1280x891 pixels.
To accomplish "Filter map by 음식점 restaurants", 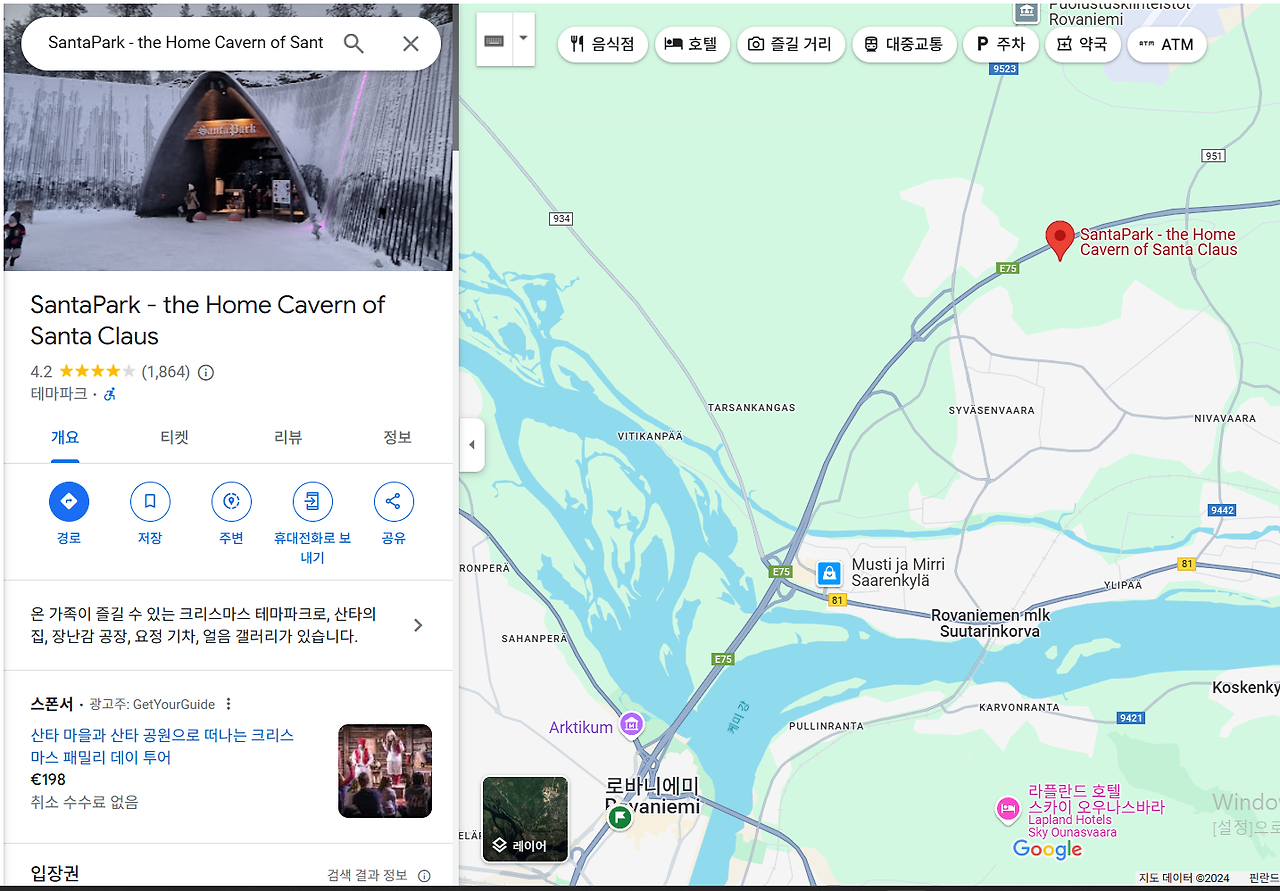I will [602, 44].
